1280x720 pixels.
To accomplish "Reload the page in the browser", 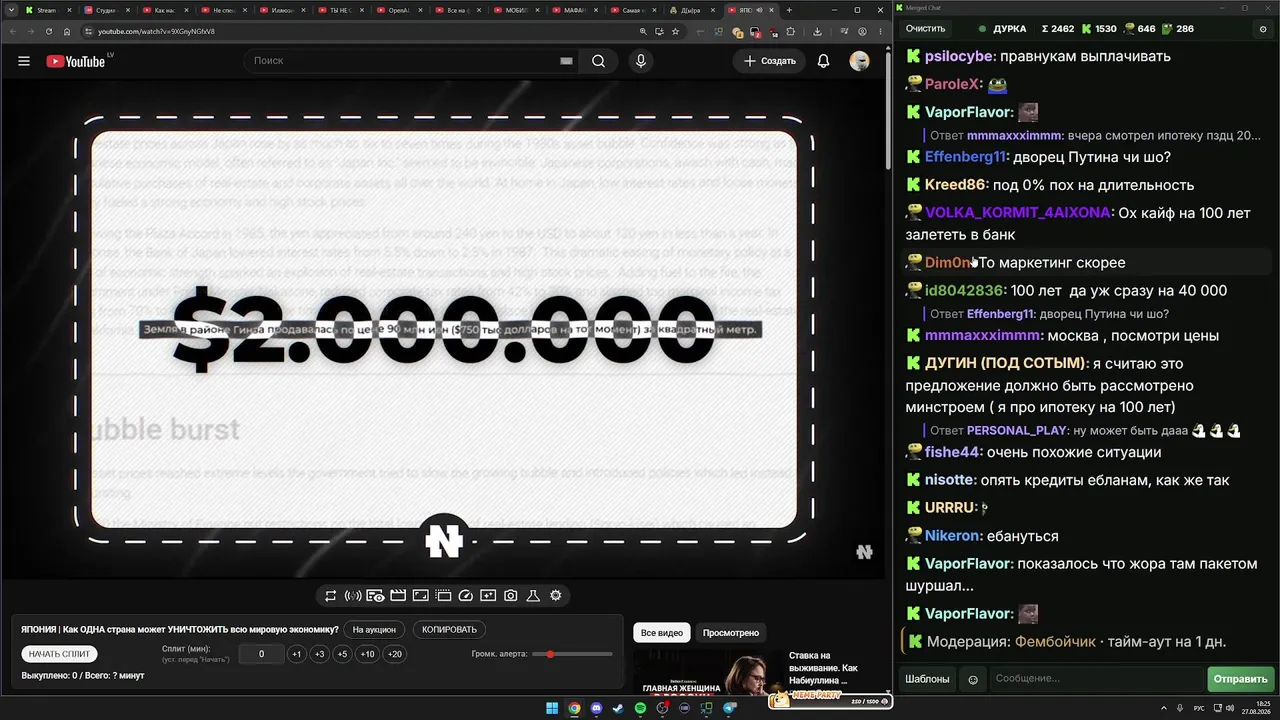I will pos(49,31).
